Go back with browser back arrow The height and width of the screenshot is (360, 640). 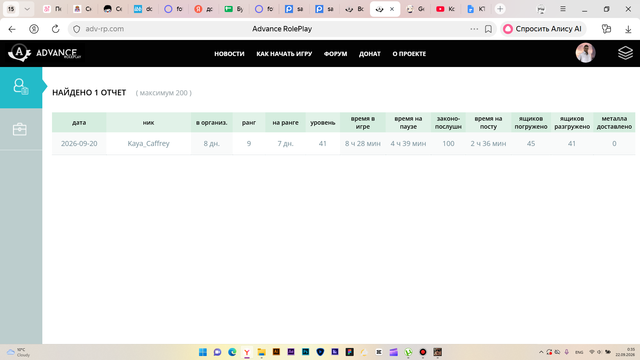tap(12, 29)
